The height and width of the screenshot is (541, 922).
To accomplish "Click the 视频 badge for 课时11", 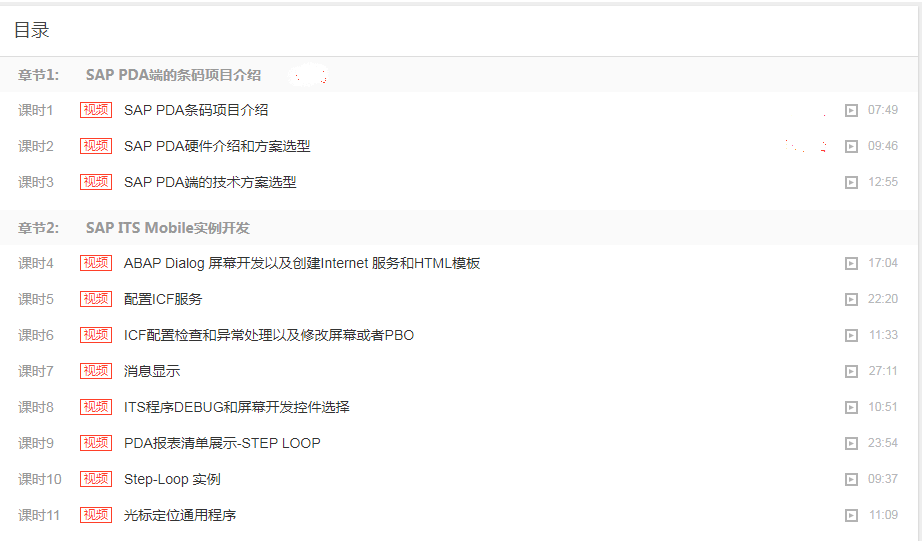I will pyautogui.click(x=96, y=515).
